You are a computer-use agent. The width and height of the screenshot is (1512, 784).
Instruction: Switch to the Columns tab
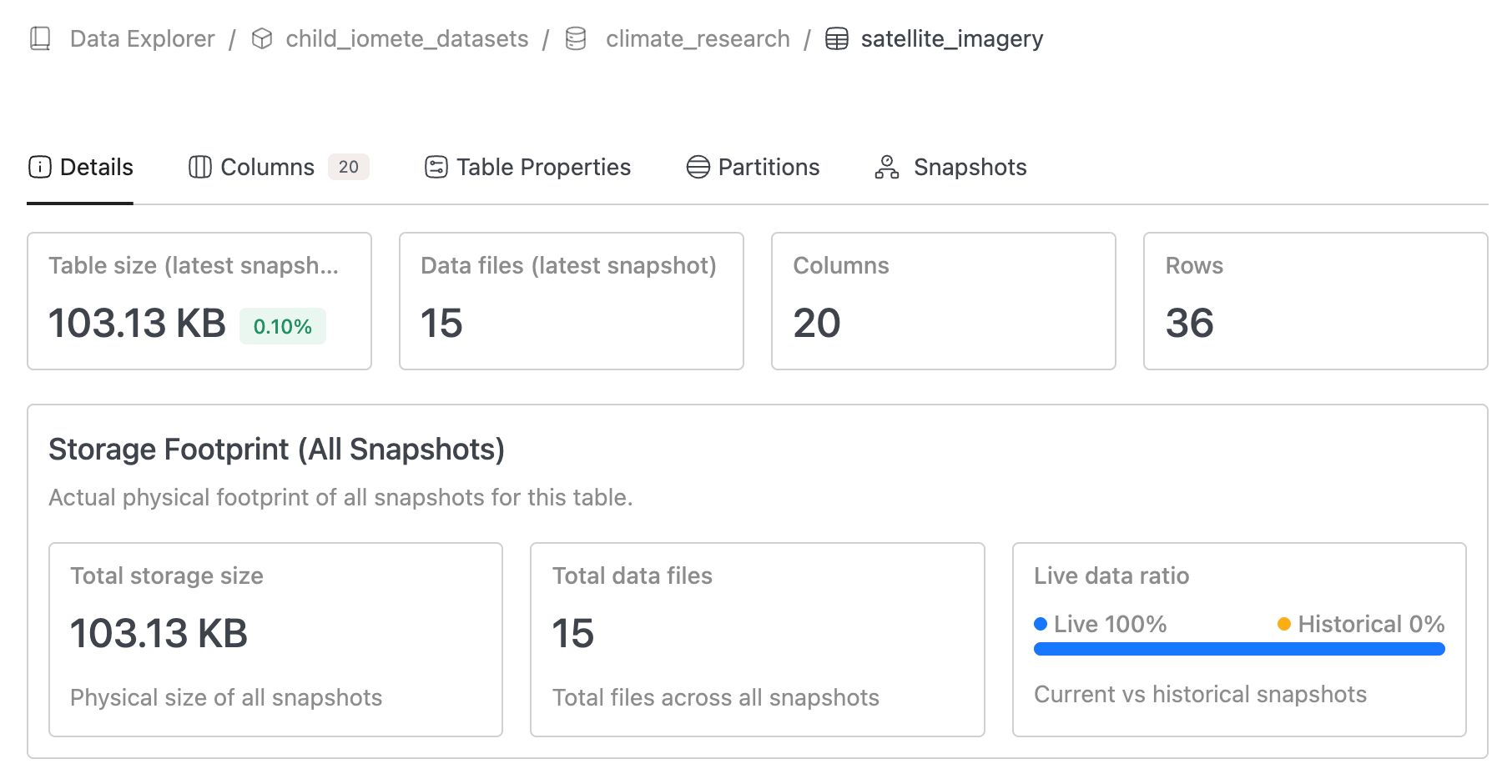pos(266,167)
